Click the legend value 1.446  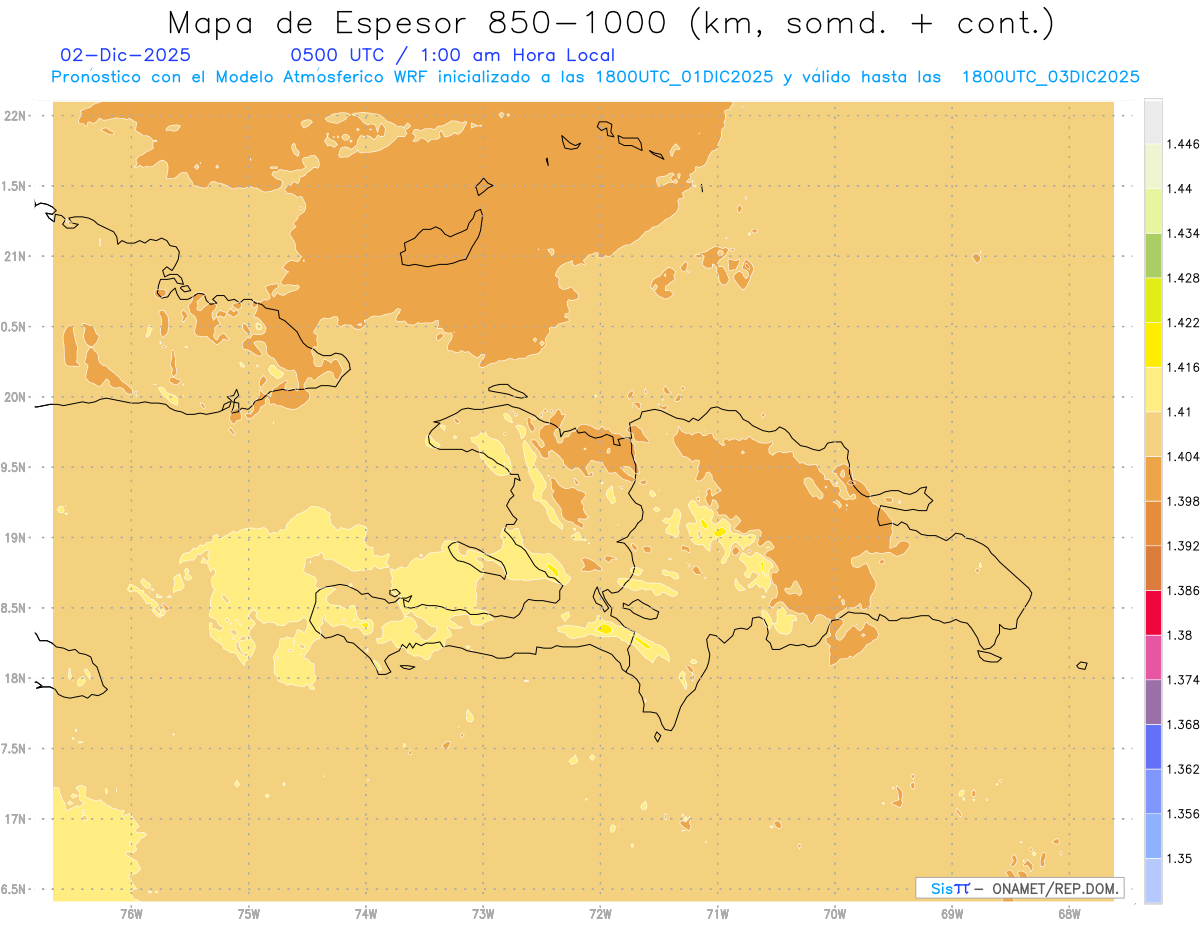click(x=1182, y=144)
